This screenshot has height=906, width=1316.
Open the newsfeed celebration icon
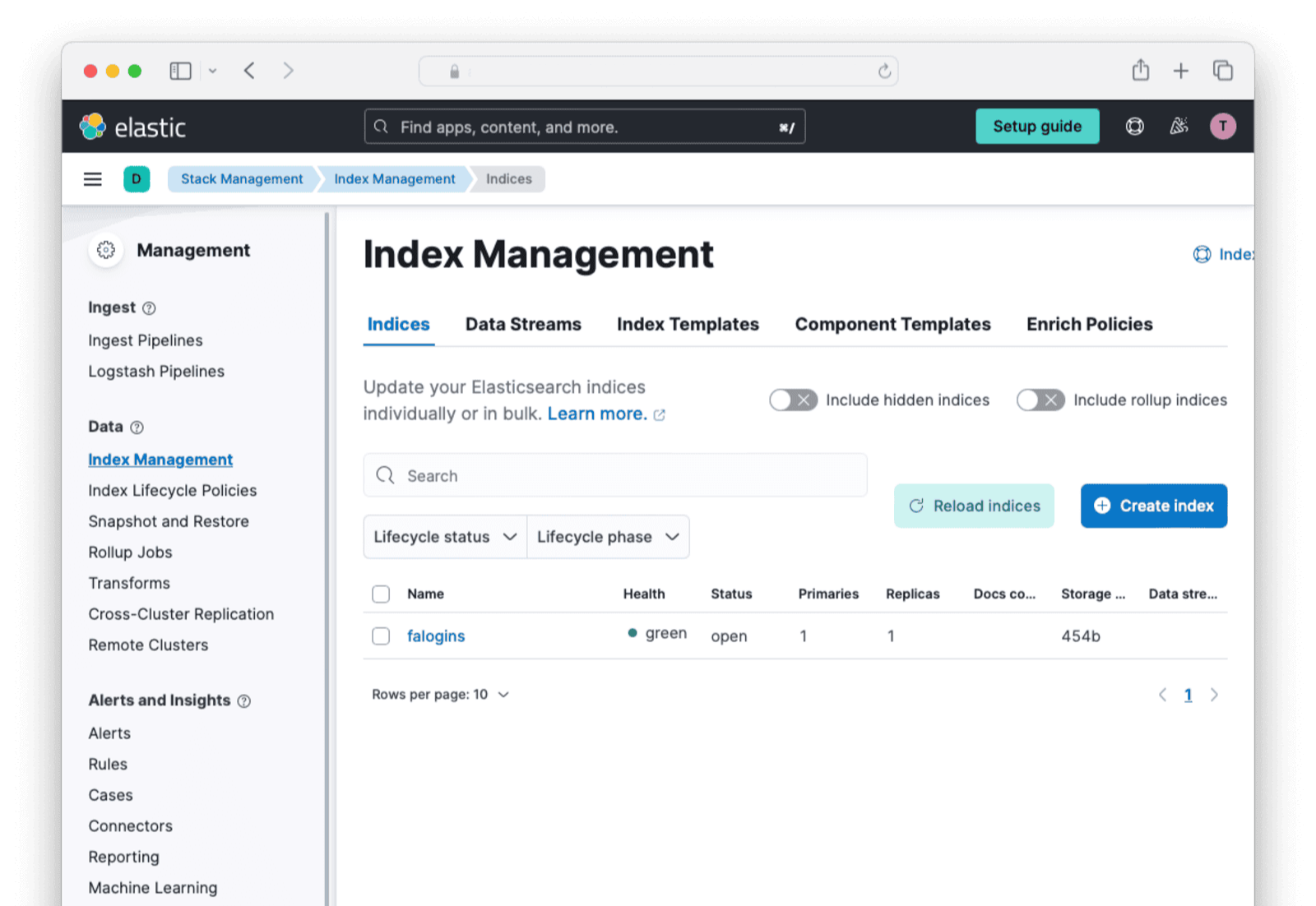[1179, 127]
